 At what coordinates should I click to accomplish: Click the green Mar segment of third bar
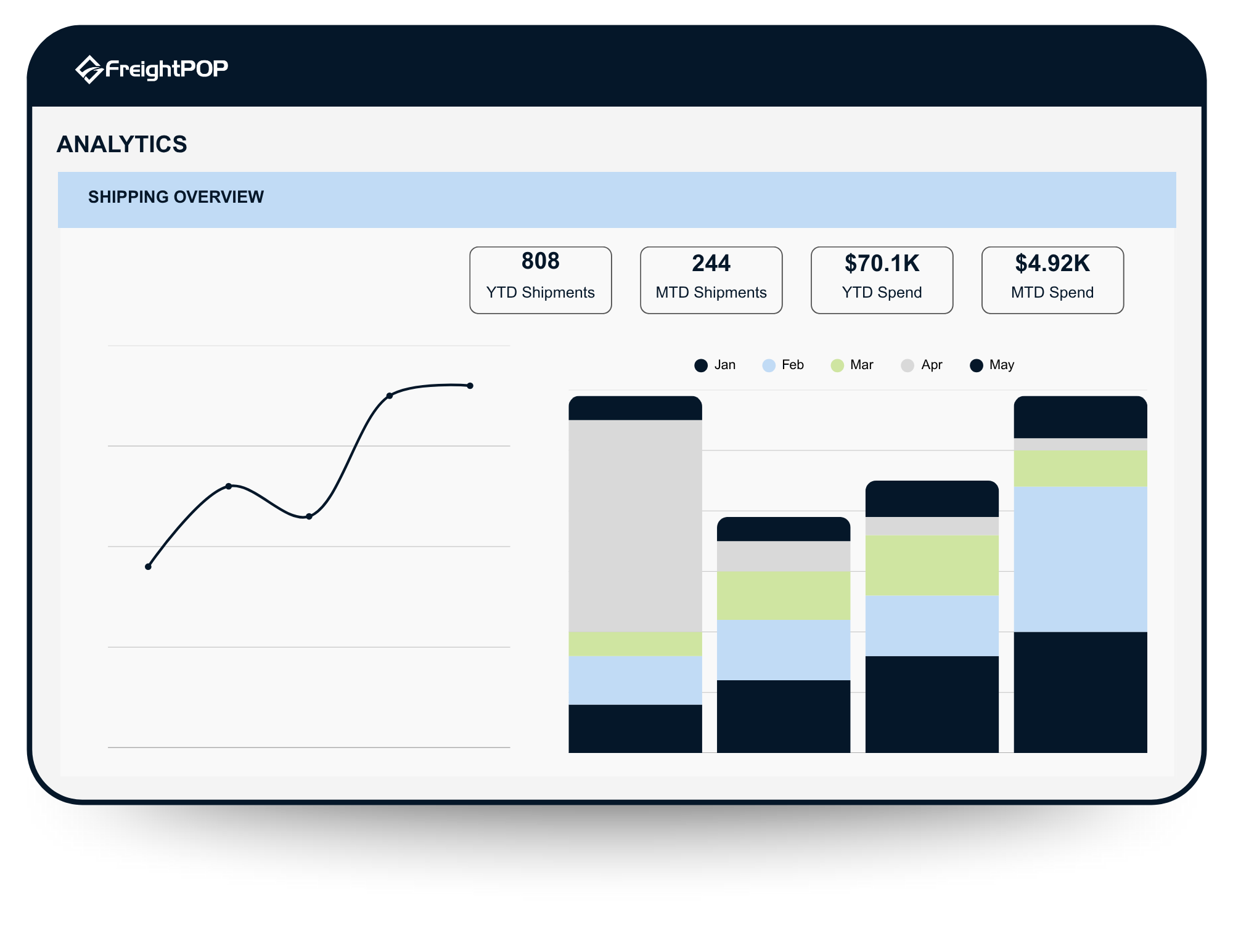[x=932, y=565]
